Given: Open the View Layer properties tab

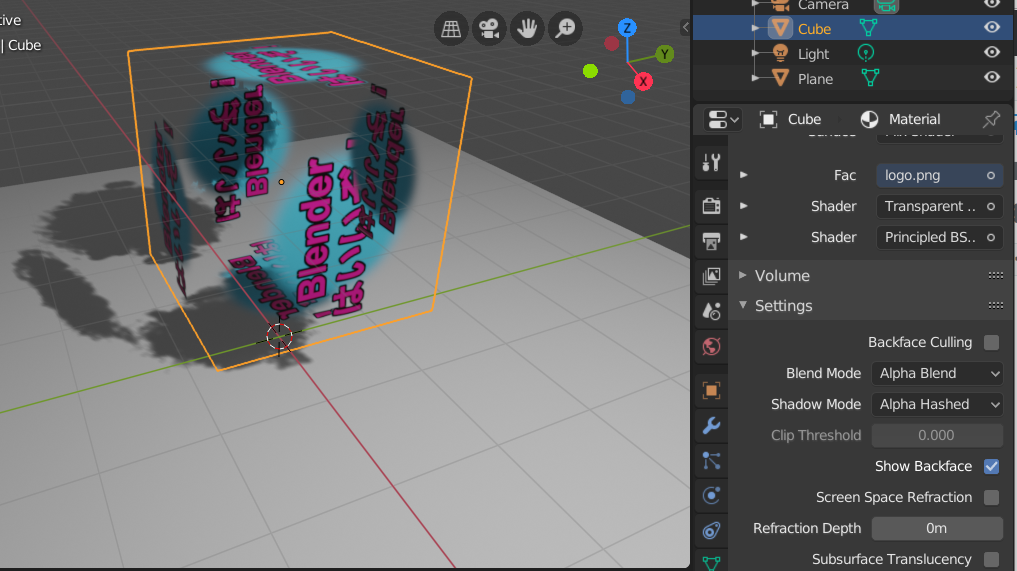Looking at the screenshot, I should tap(712, 276).
